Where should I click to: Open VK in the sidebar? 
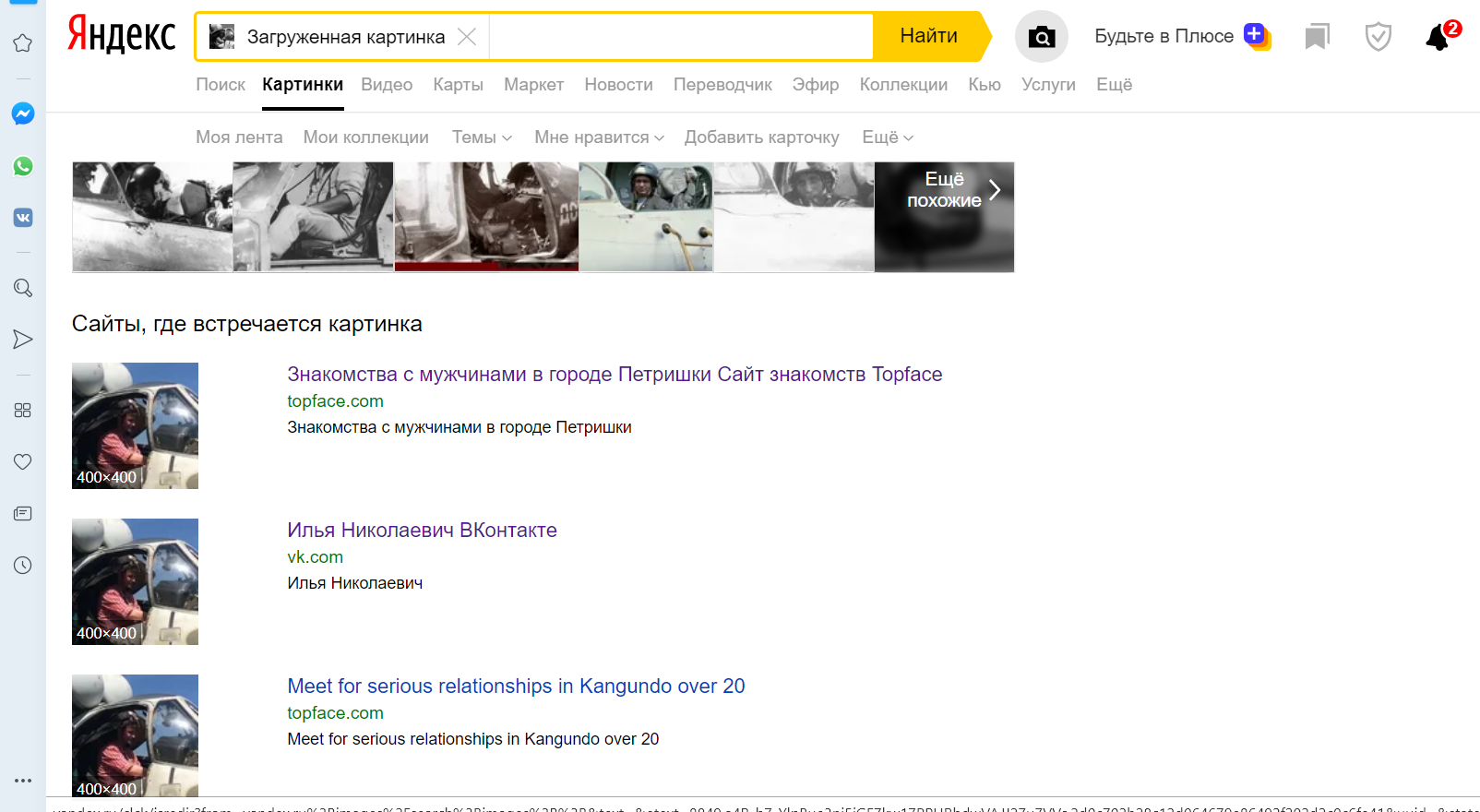[x=23, y=218]
